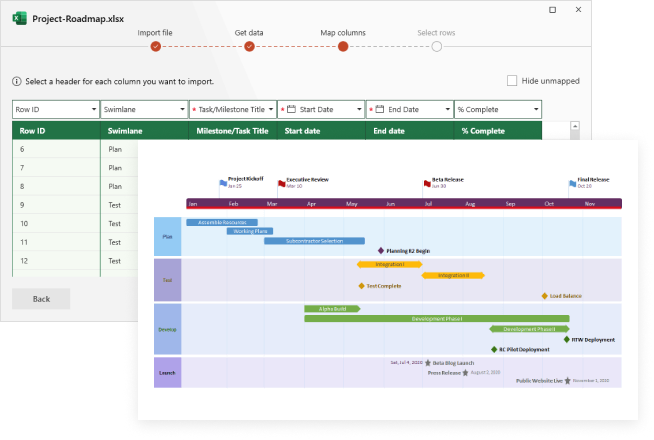Click the Executive Review red flag
Image resolution: width=654 pixels, height=440 pixels.
pyautogui.click(x=281, y=183)
